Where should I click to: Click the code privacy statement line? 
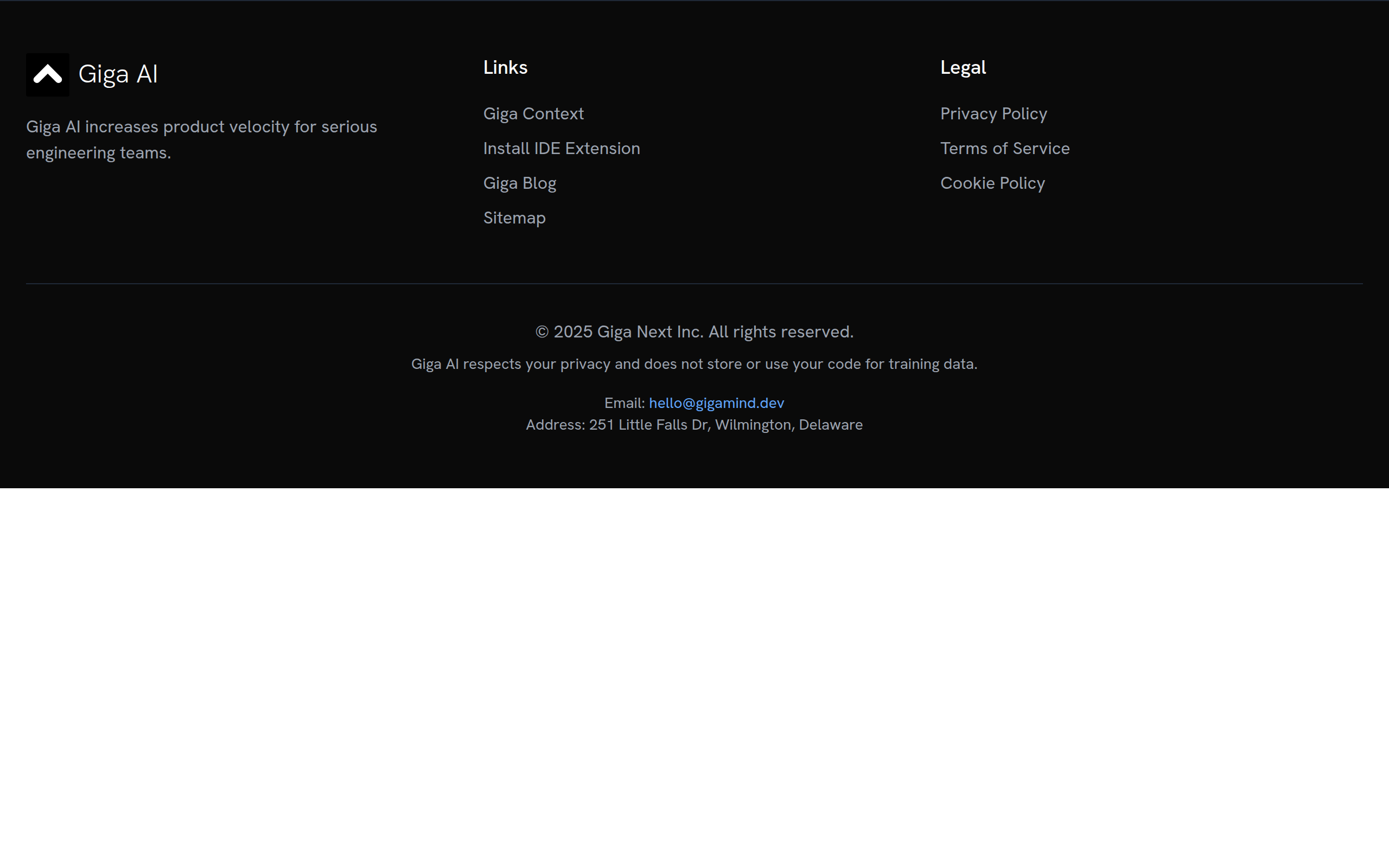[x=694, y=364]
